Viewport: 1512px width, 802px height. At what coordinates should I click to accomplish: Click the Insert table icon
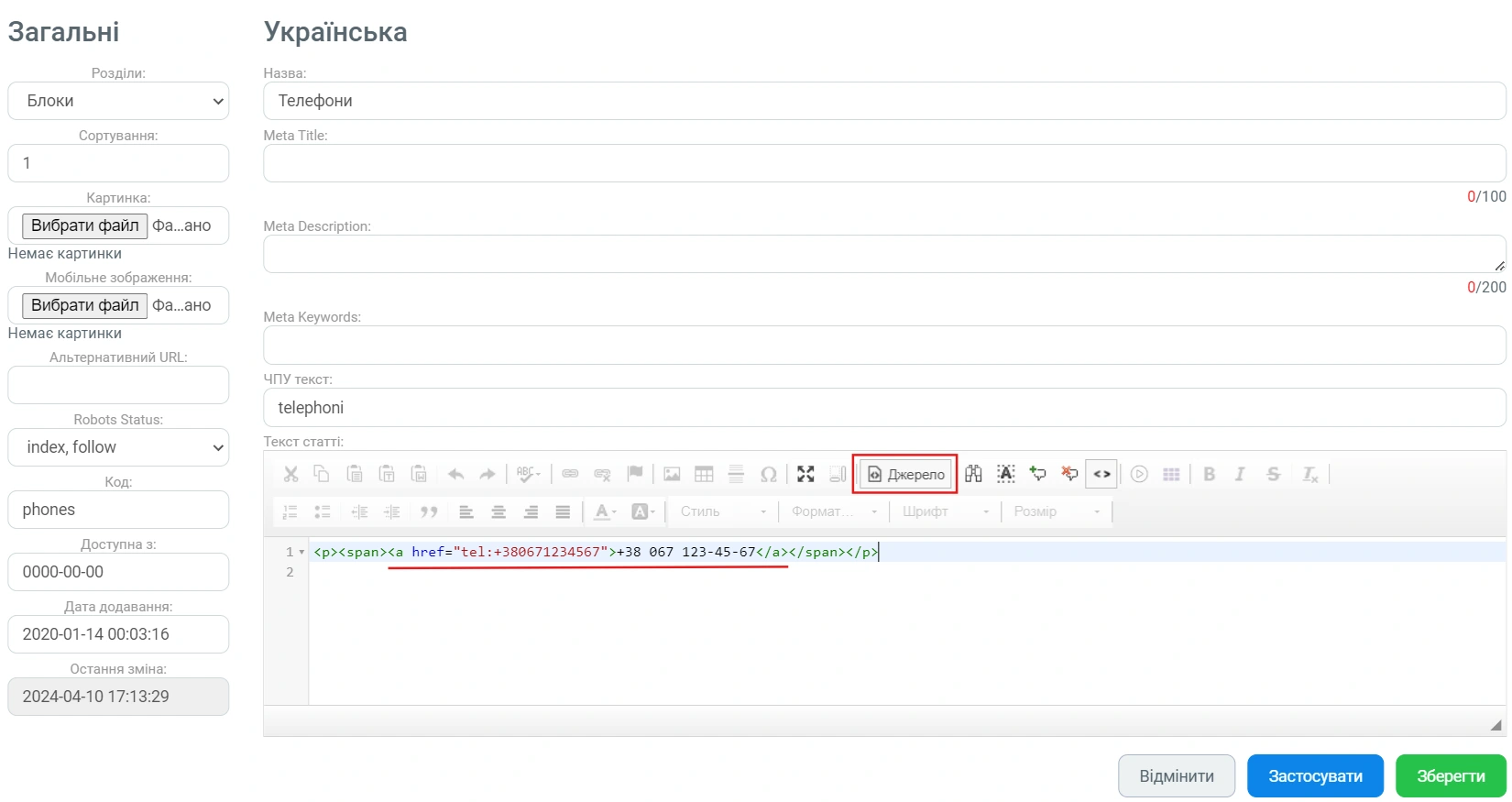(704, 474)
